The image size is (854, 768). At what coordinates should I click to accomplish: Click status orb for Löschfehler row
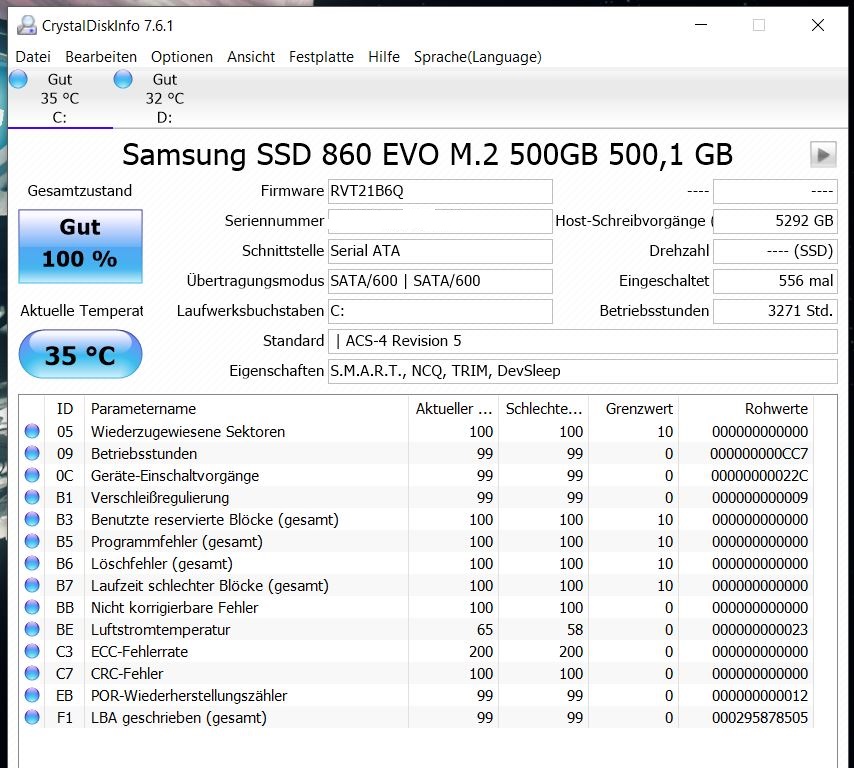click(32, 563)
